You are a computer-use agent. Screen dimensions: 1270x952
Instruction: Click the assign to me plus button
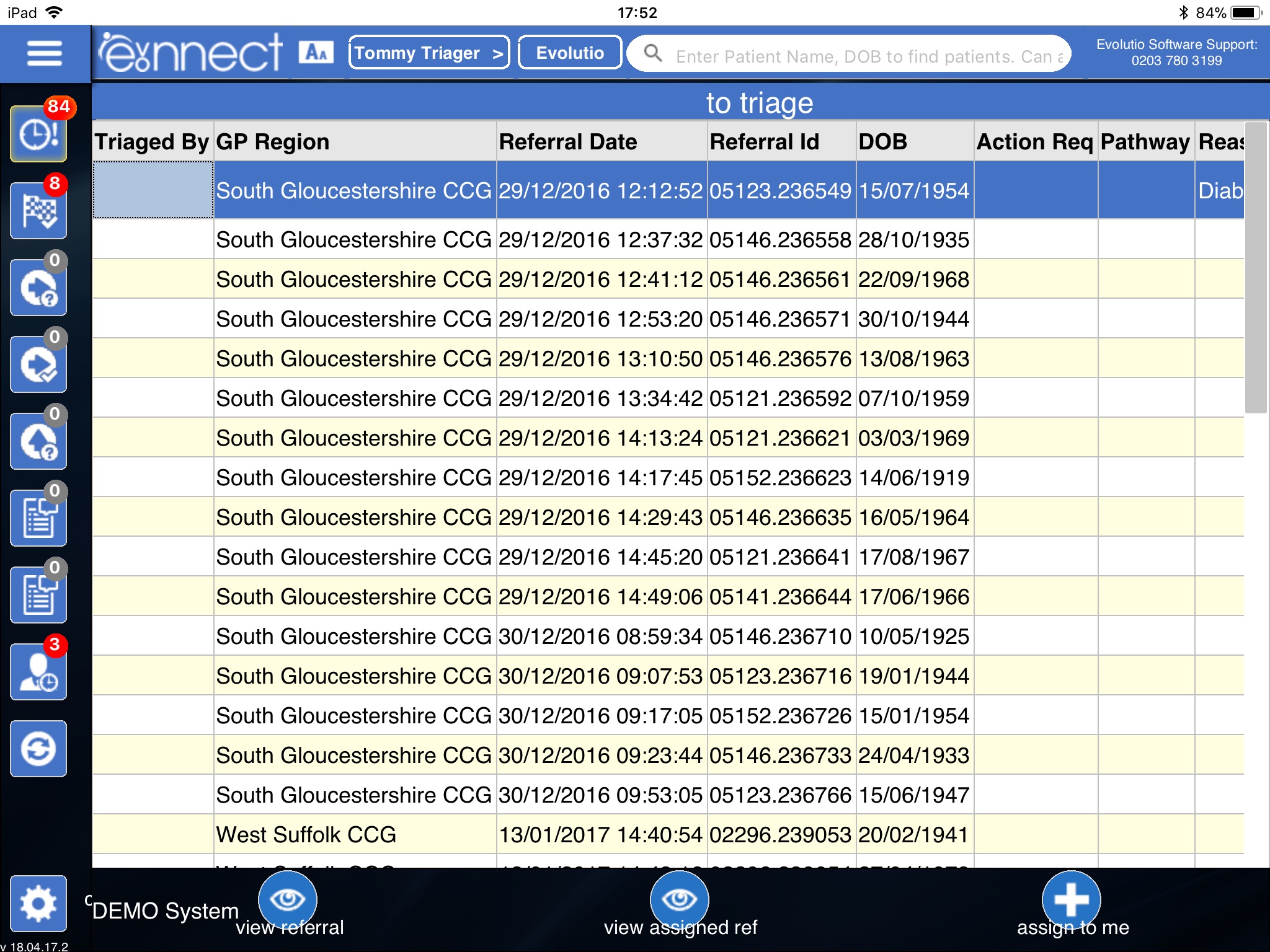pyautogui.click(x=1071, y=899)
